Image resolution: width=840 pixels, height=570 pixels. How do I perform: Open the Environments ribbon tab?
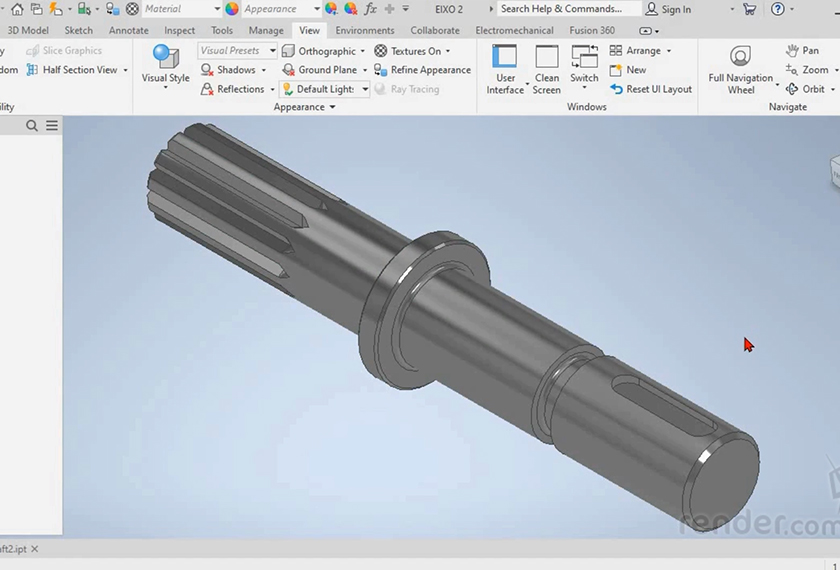[x=364, y=30]
